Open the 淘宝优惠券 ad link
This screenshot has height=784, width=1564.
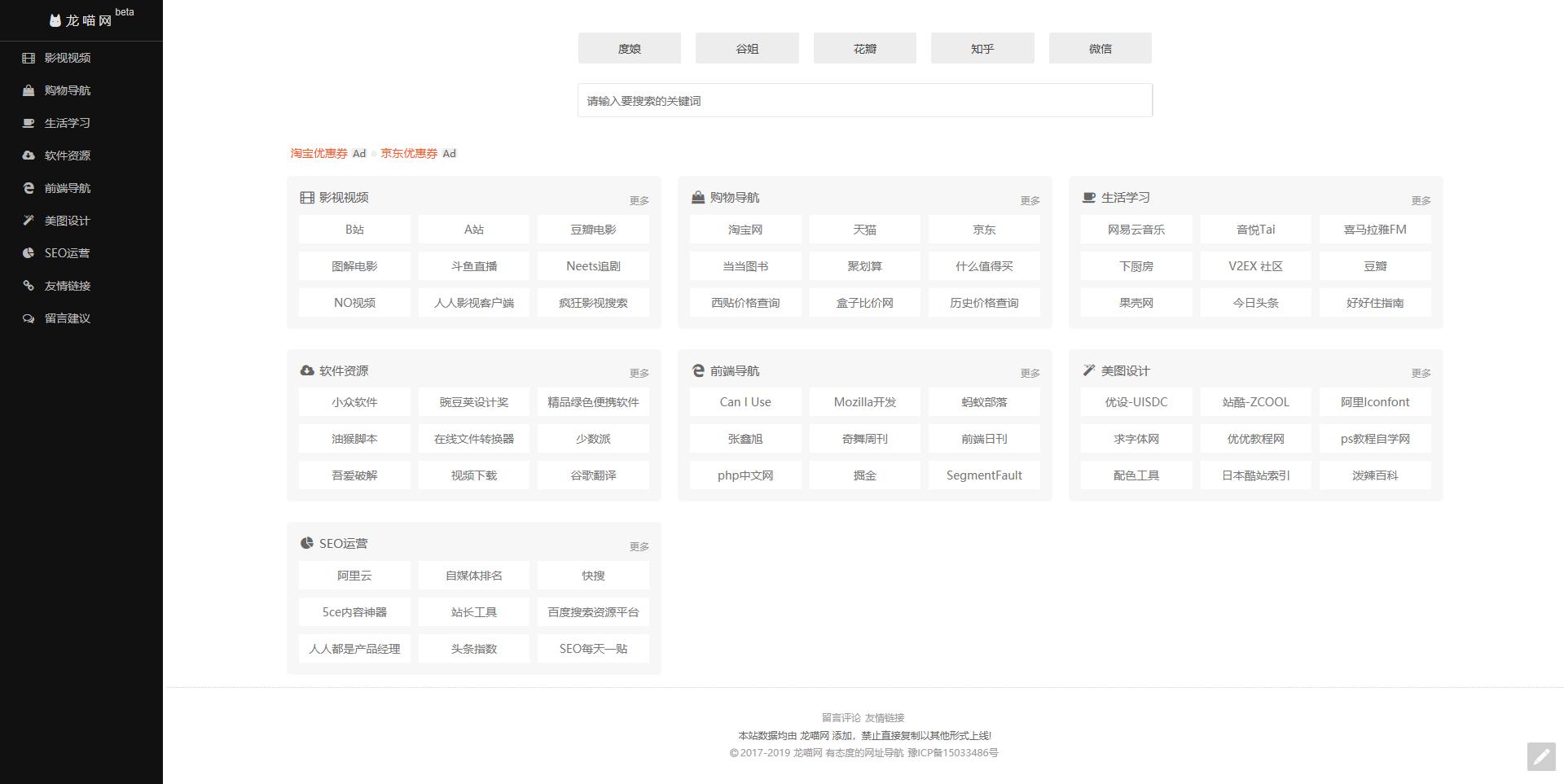coord(318,153)
